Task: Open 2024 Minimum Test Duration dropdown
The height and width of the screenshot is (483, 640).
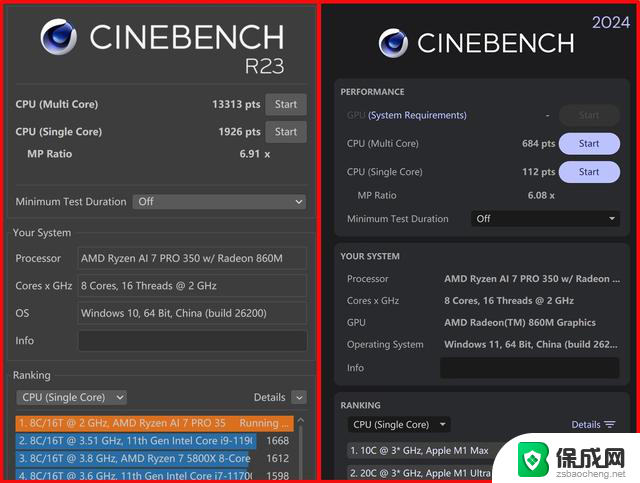Action: pyautogui.click(x=545, y=219)
